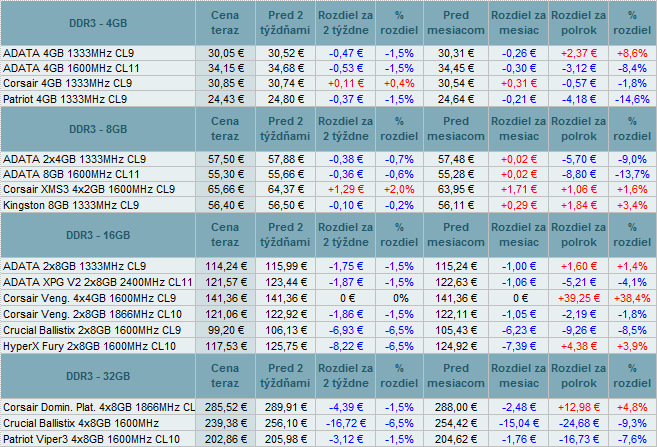Click the +8,6% half-year percentage

click(632, 53)
